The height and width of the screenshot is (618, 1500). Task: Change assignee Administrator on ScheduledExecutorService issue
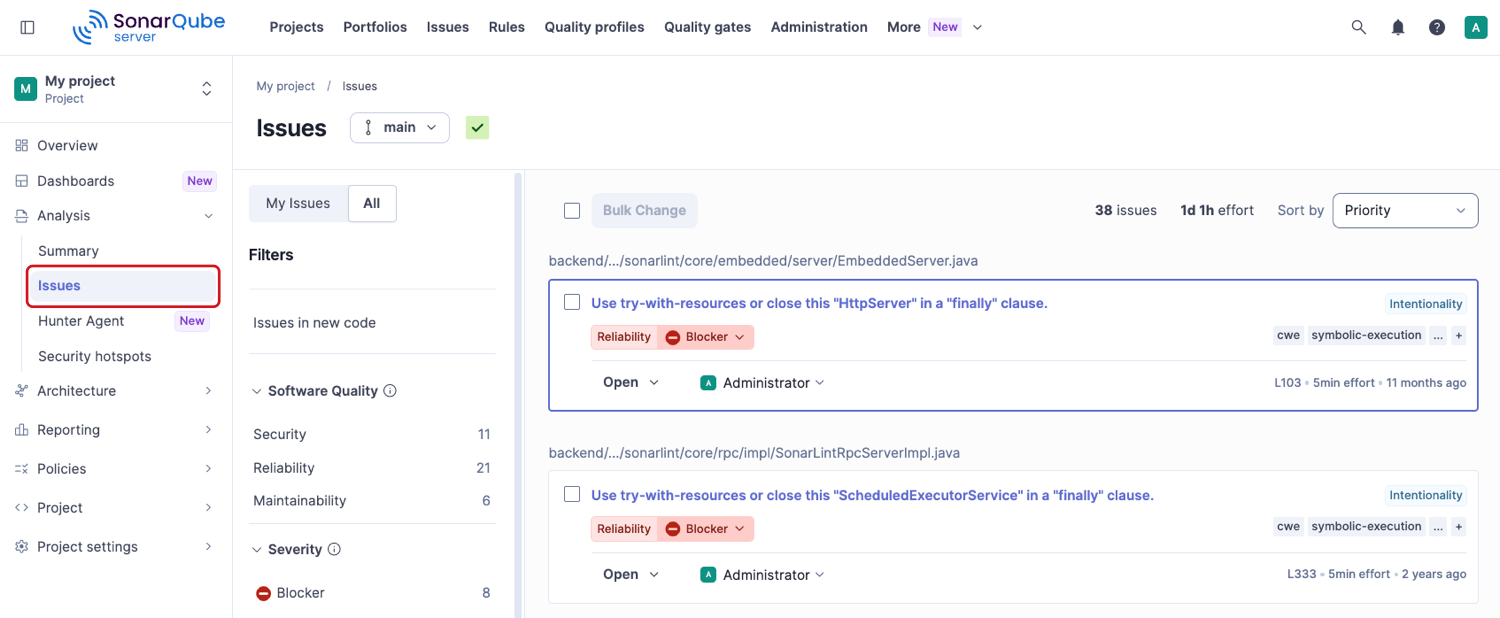(763, 575)
